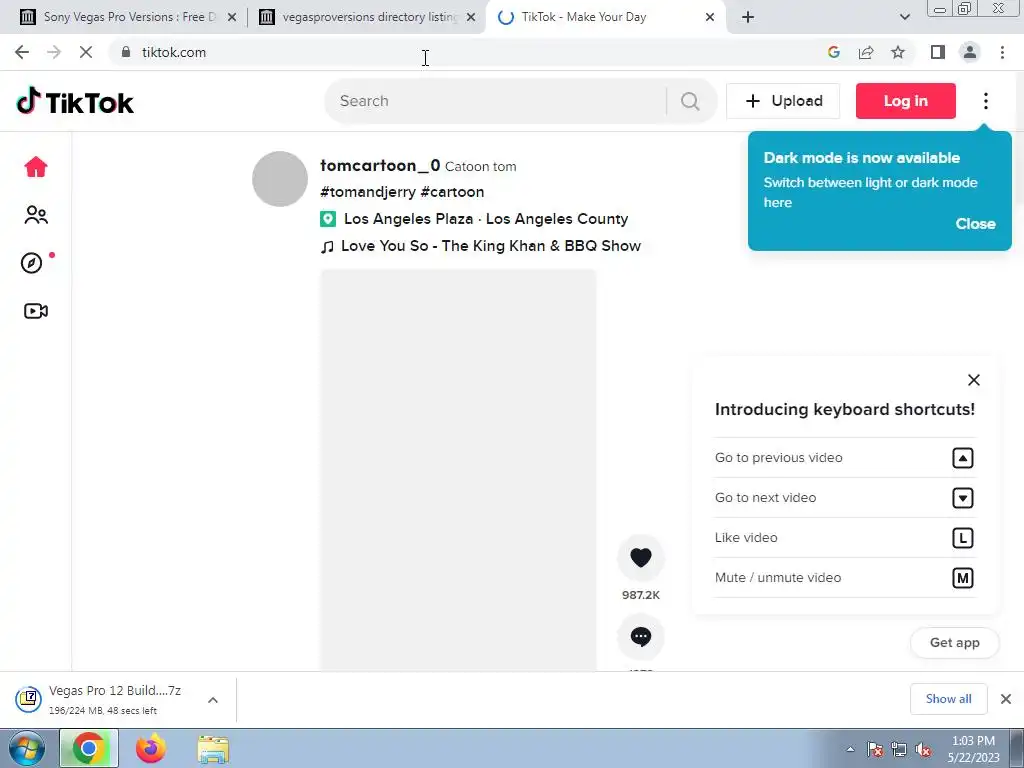Open Los Angeles Plaza location link

[x=474, y=219]
